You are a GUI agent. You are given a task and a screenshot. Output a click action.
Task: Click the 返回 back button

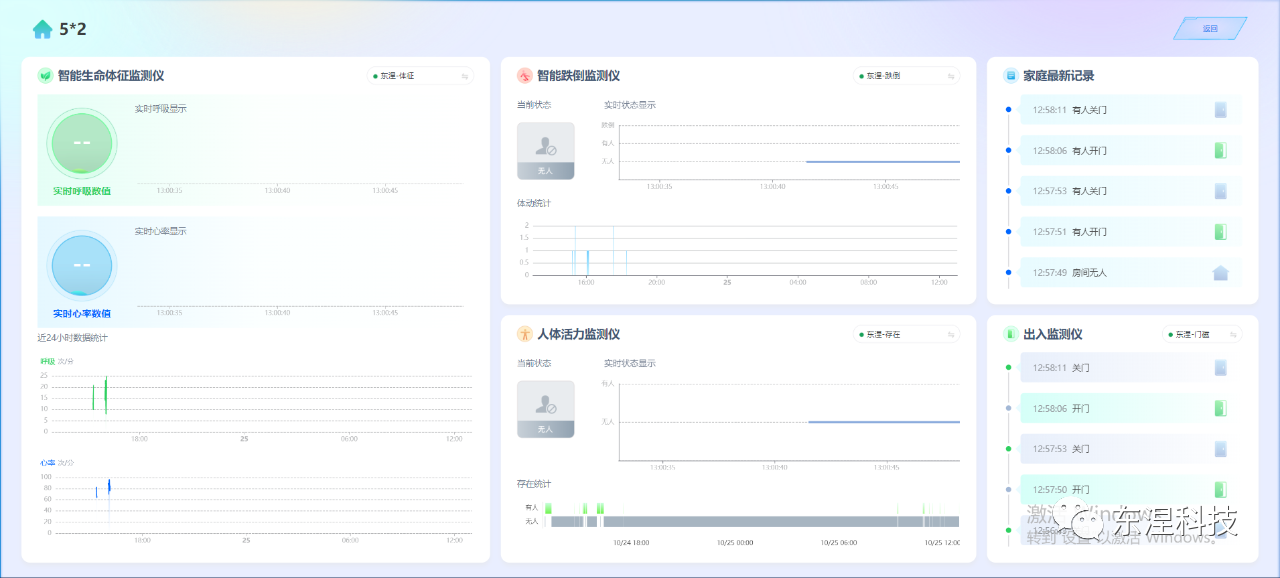(x=1210, y=29)
